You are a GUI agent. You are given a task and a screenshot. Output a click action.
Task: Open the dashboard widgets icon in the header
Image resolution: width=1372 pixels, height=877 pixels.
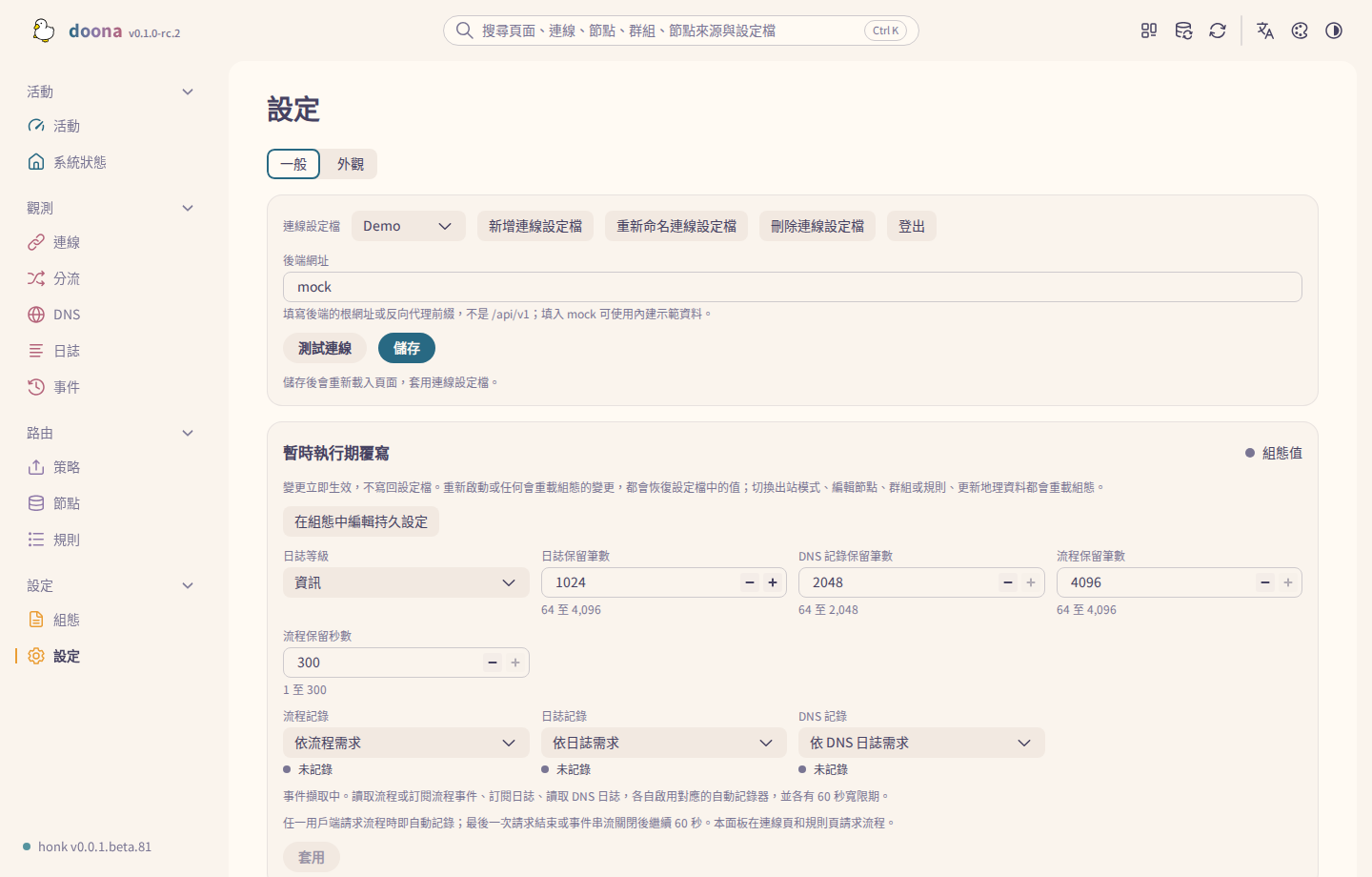pyautogui.click(x=1149, y=31)
